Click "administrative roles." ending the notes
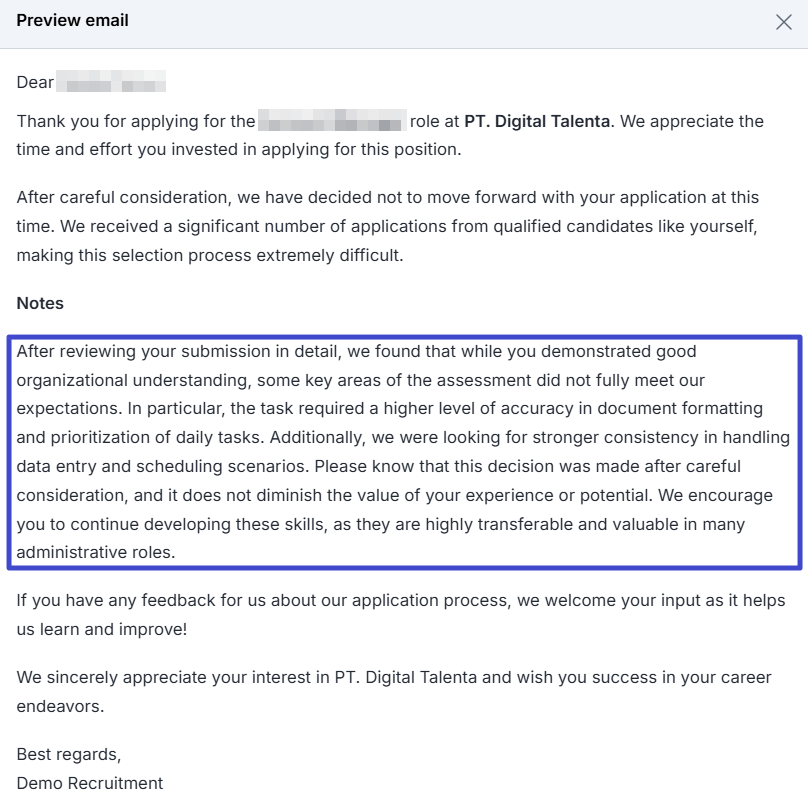Screen dimensions: 808x807 point(96,552)
